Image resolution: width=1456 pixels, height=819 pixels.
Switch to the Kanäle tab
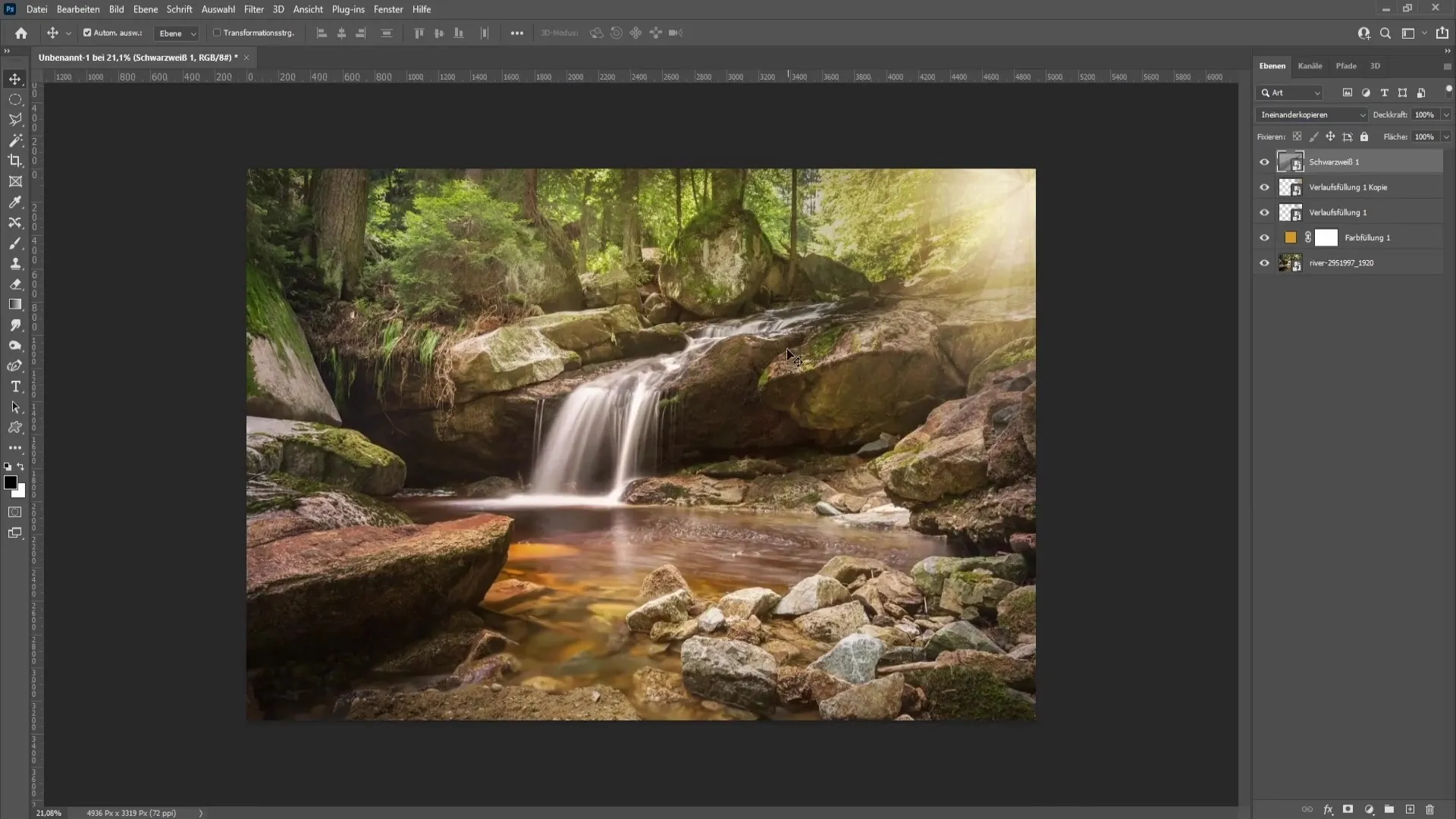coord(1310,65)
